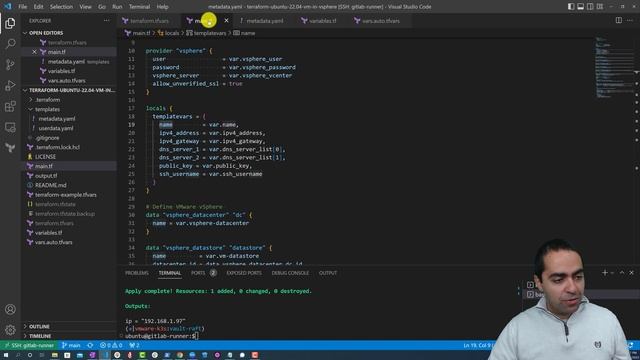Collapse the TERRAFORM-UBUNTU-22.04-VM project section
This screenshot has width=640, height=360.
pyautogui.click(x=69, y=90)
